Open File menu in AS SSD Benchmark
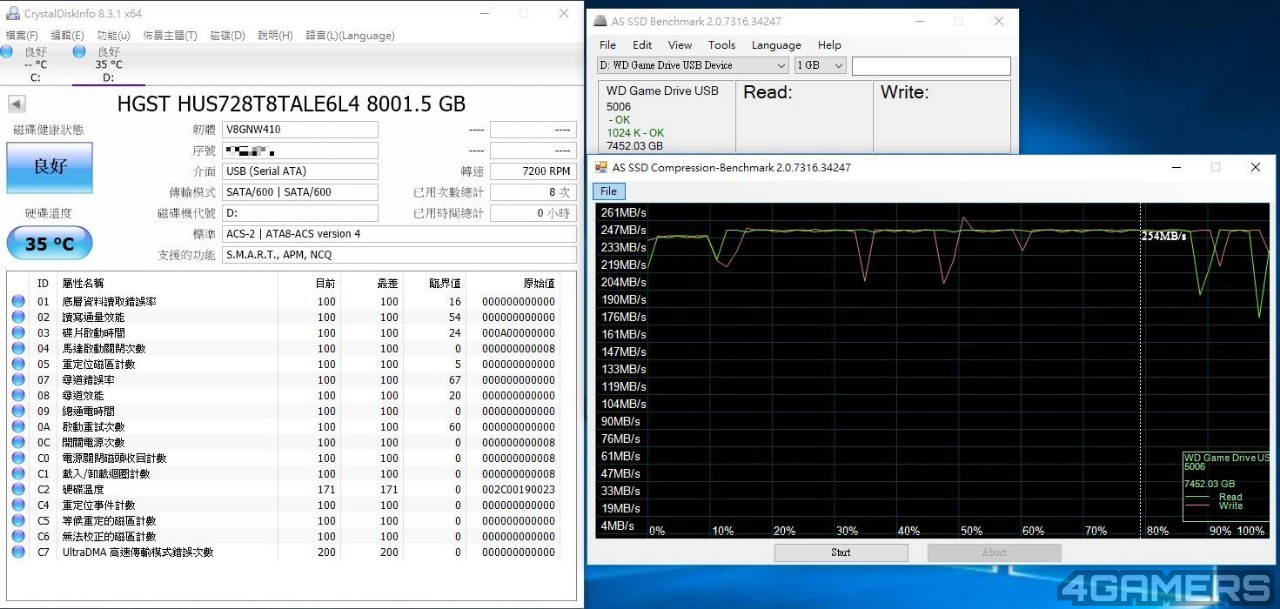Image resolution: width=1280 pixels, height=609 pixels. (x=608, y=45)
